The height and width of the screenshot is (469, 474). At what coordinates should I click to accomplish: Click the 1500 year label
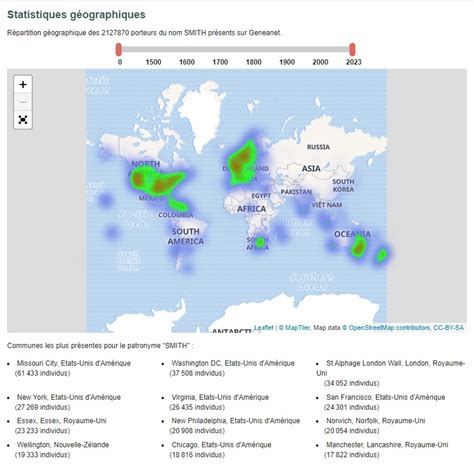tap(153, 62)
